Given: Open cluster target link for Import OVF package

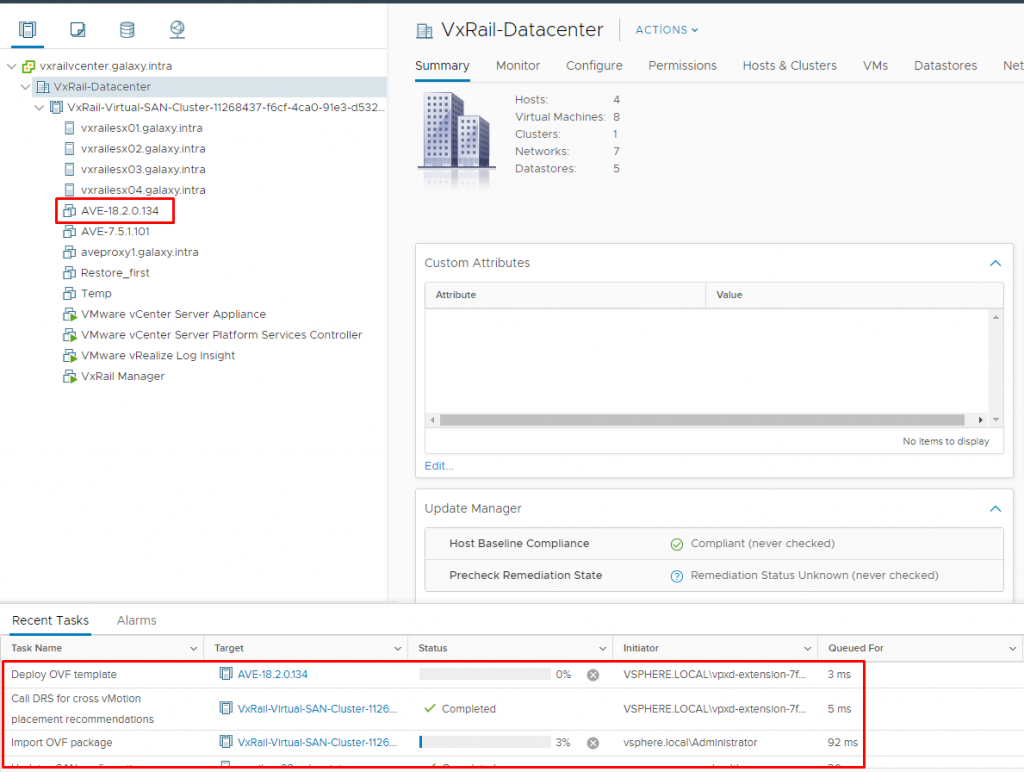Looking at the screenshot, I should tap(317, 743).
